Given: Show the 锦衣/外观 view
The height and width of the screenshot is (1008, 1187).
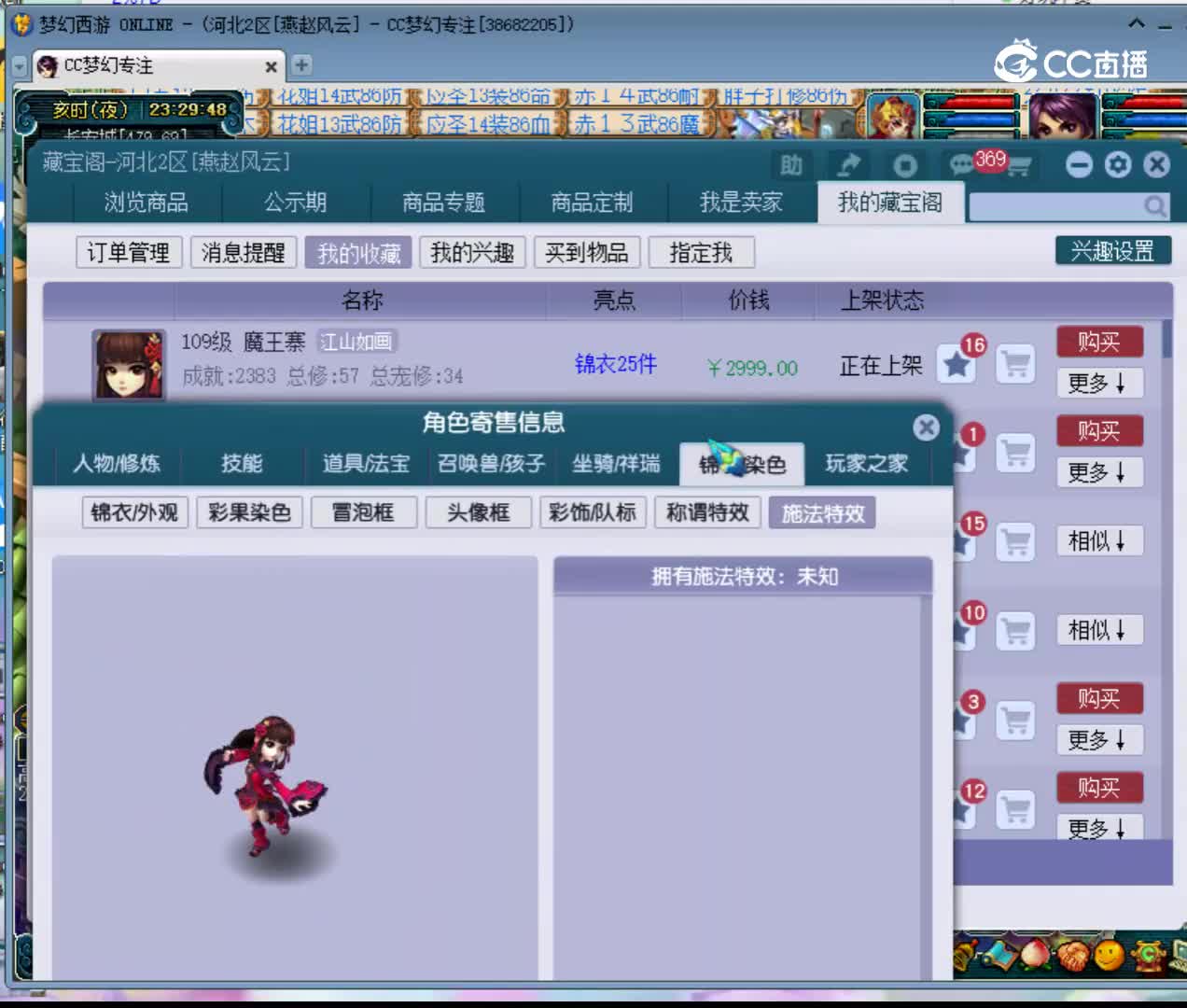Looking at the screenshot, I should click(x=134, y=512).
